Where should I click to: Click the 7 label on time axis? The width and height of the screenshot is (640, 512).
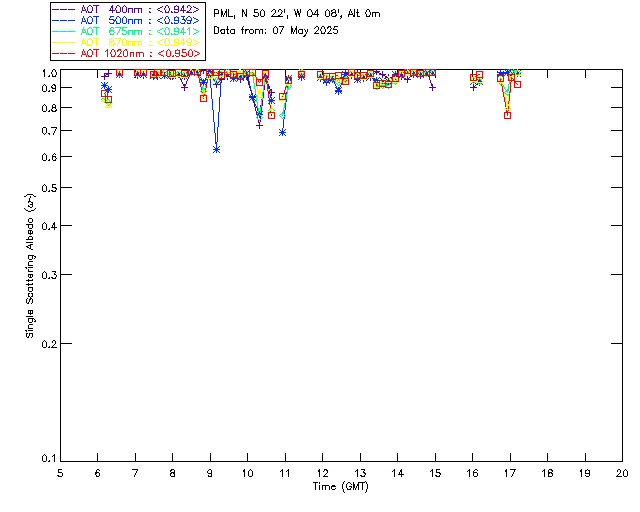(135, 473)
